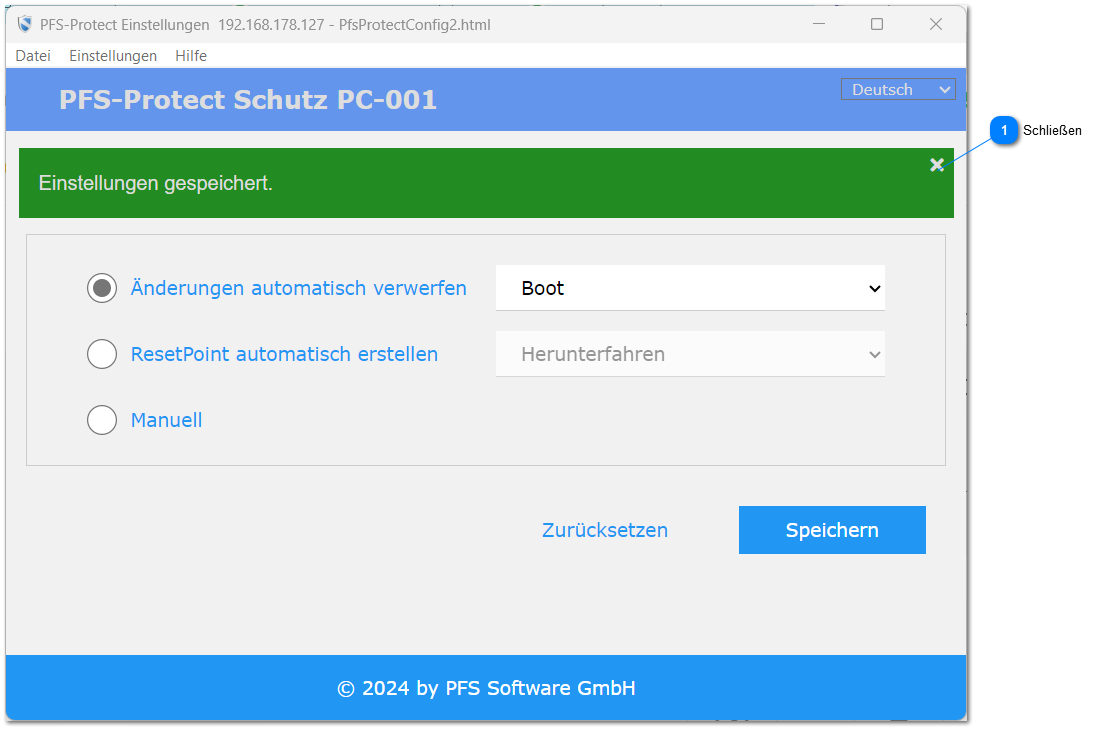Click the "© 2024 by PFS Software GmbH" footer

pyautogui.click(x=487, y=688)
